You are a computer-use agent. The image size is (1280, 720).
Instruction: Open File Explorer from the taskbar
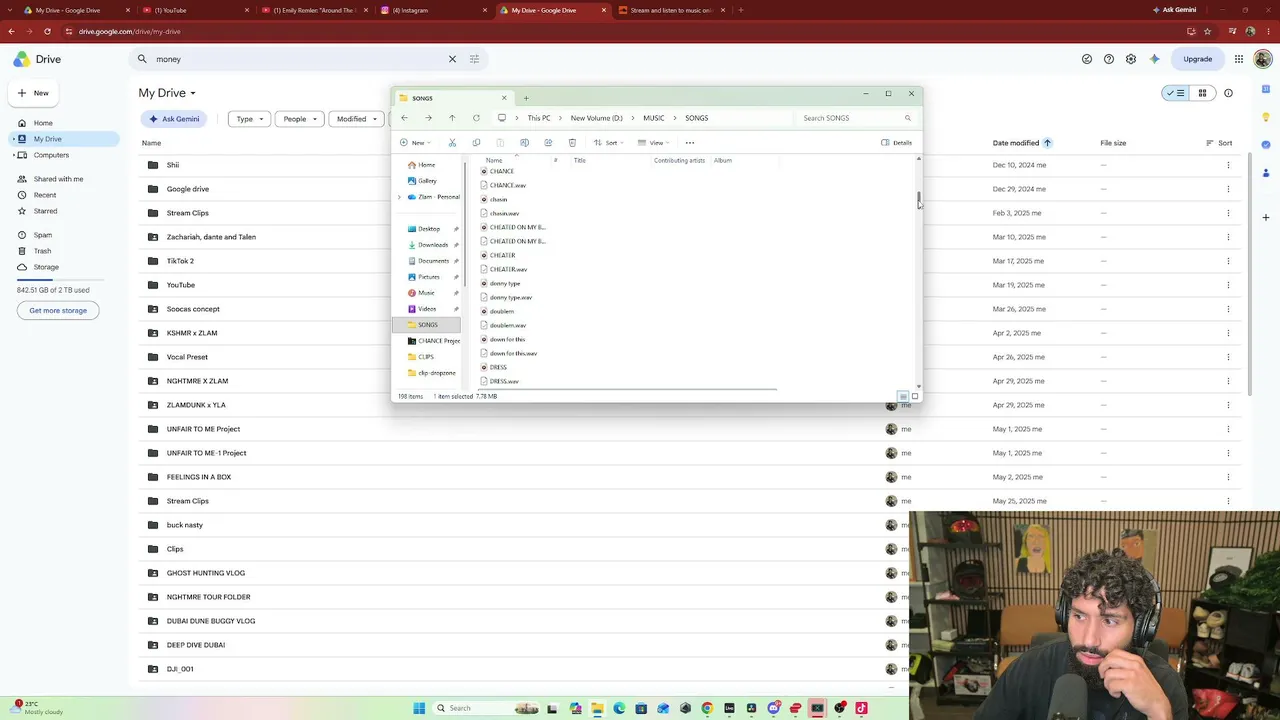pos(597,708)
